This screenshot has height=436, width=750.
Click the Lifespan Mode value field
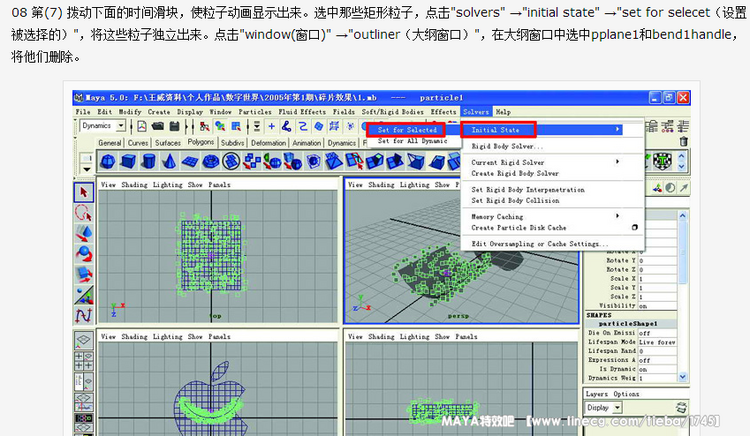click(657, 342)
